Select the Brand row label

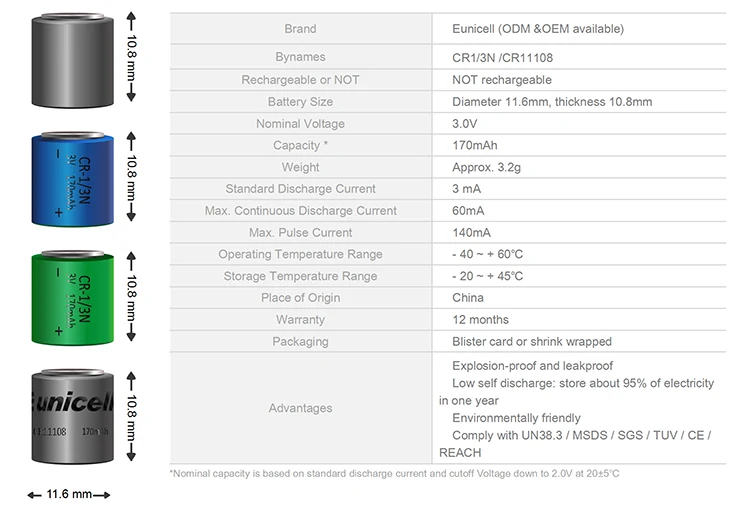(300, 29)
